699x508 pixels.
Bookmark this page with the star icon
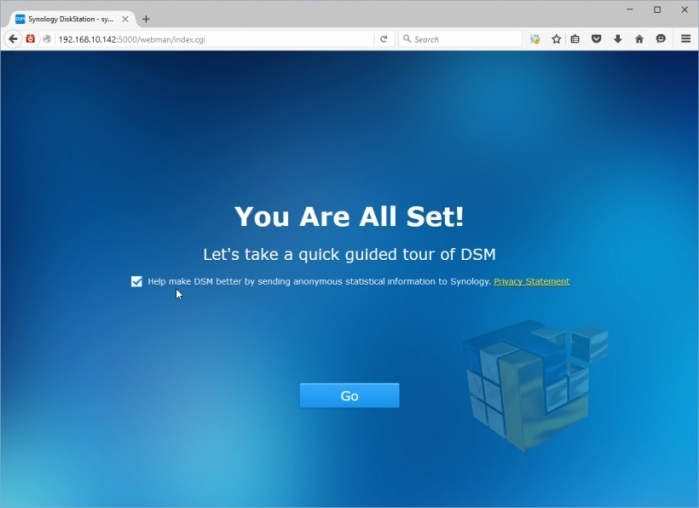pos(556,39)
